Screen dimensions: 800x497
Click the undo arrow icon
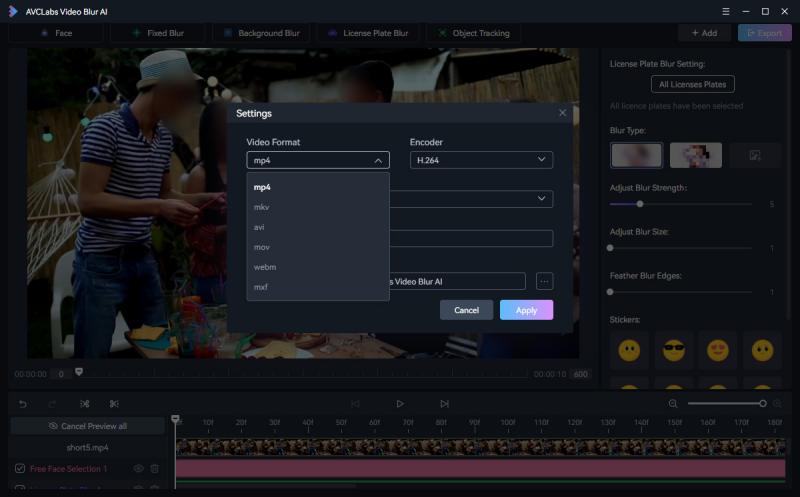click(x=22, y=404)
